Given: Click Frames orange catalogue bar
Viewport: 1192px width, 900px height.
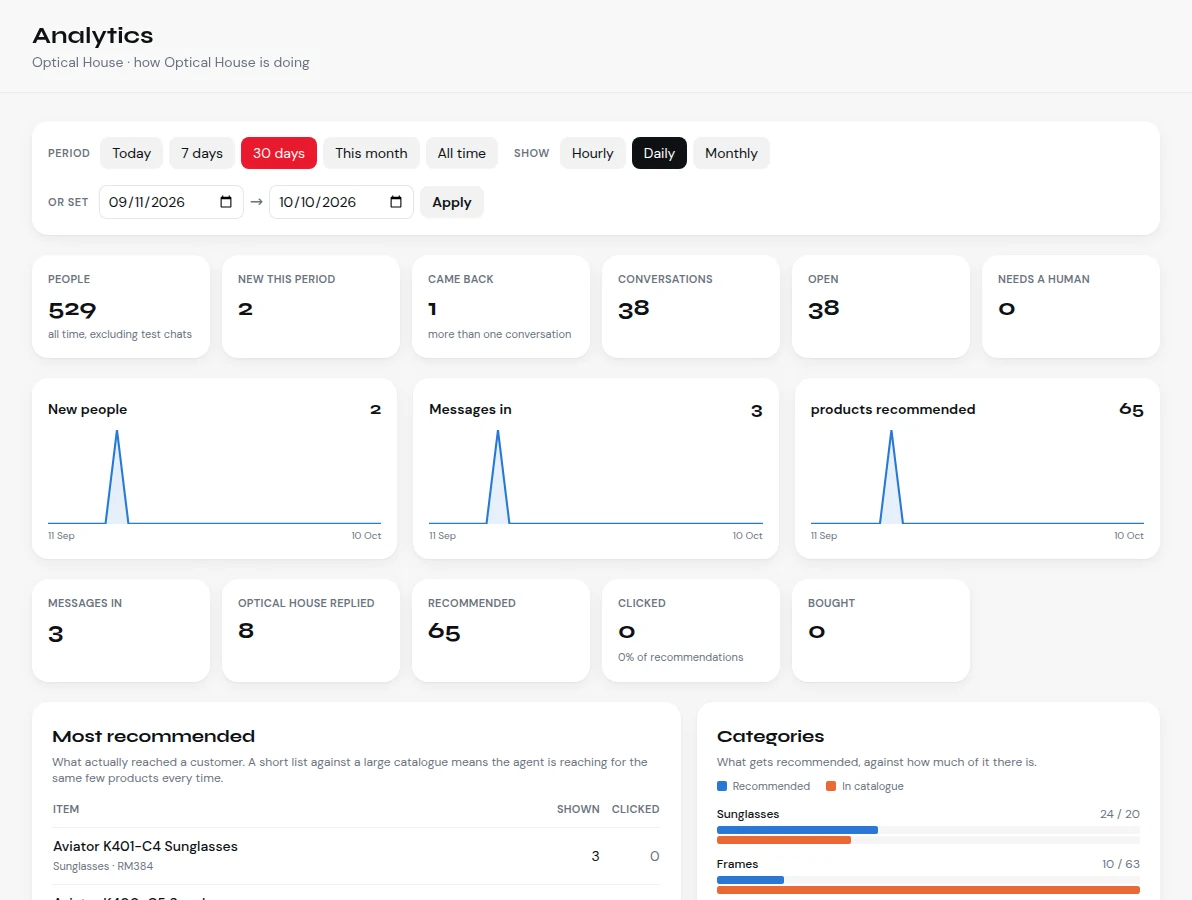Looking at the screenshot, I should [x=928, y=890].
